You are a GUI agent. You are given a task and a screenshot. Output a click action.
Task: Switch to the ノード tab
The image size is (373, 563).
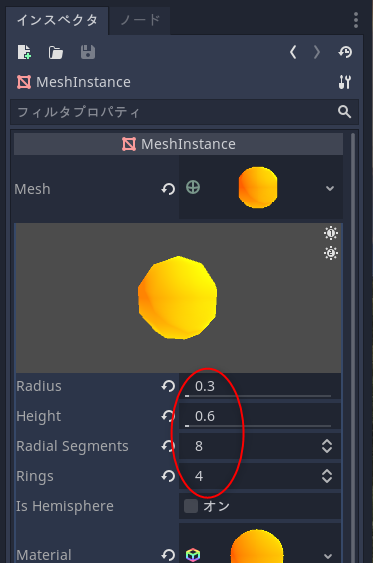[x=140, y=20]
